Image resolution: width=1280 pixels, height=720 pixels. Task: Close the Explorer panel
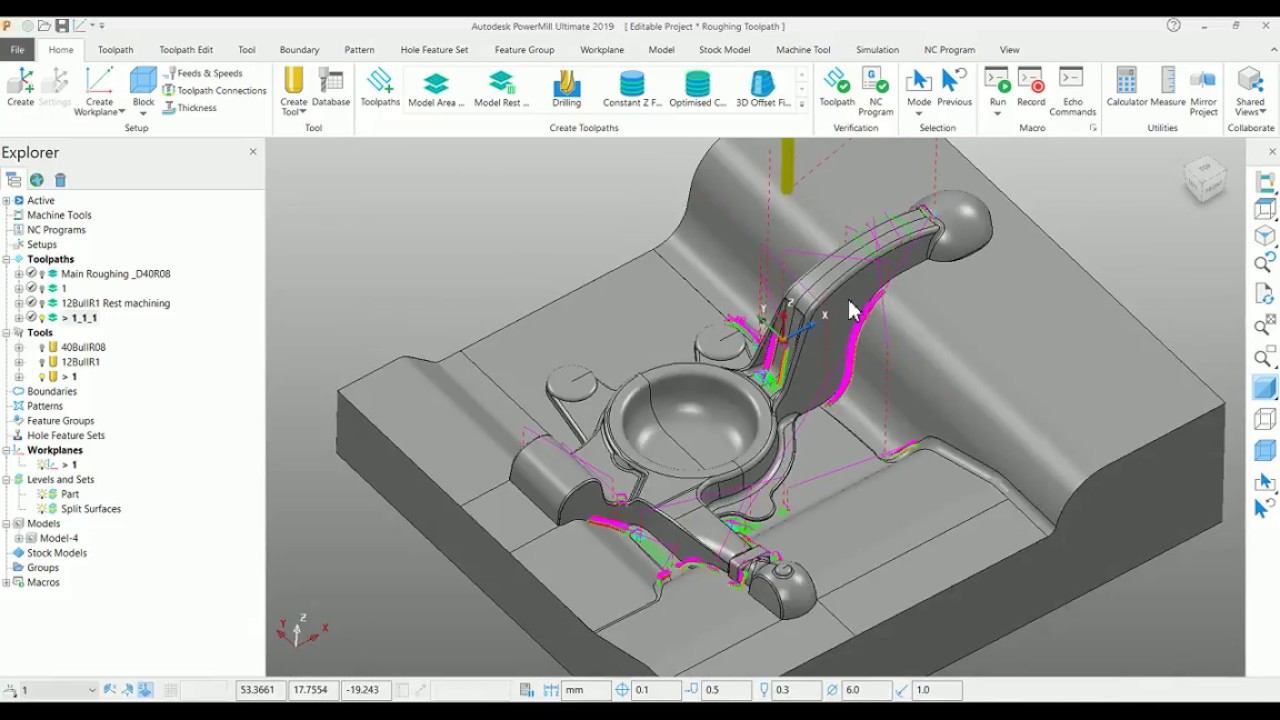point(253,152)
